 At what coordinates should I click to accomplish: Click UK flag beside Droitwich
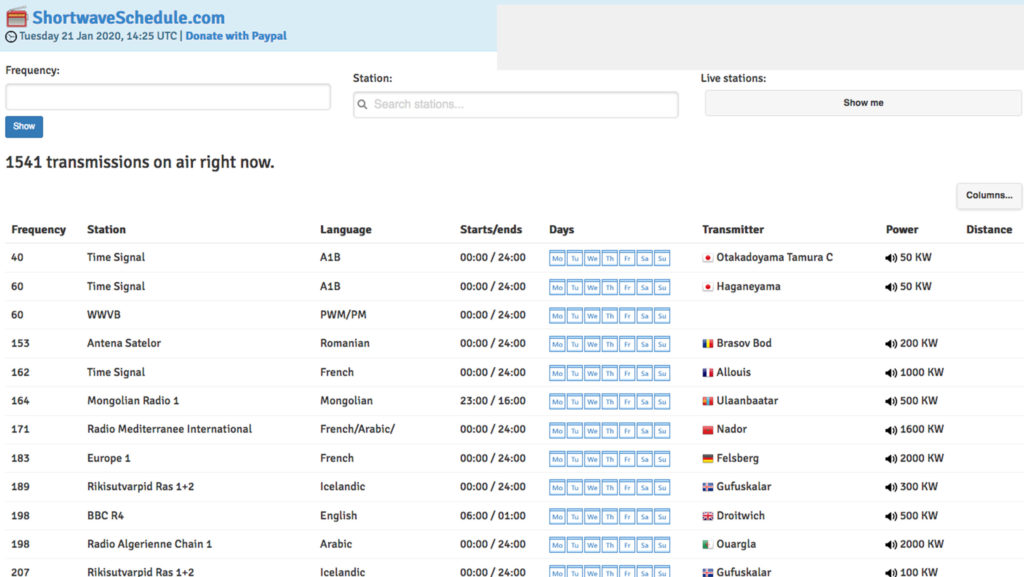(x=707, y=516)
